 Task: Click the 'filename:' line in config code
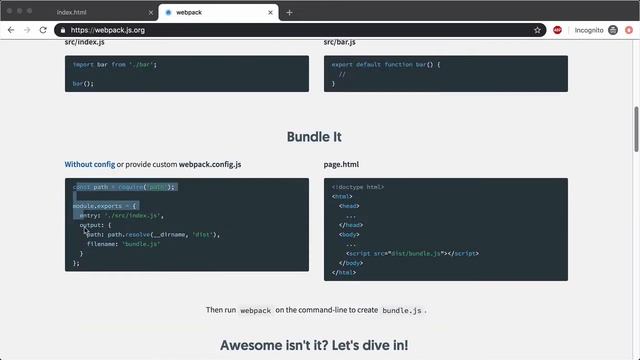click(123, 244)
